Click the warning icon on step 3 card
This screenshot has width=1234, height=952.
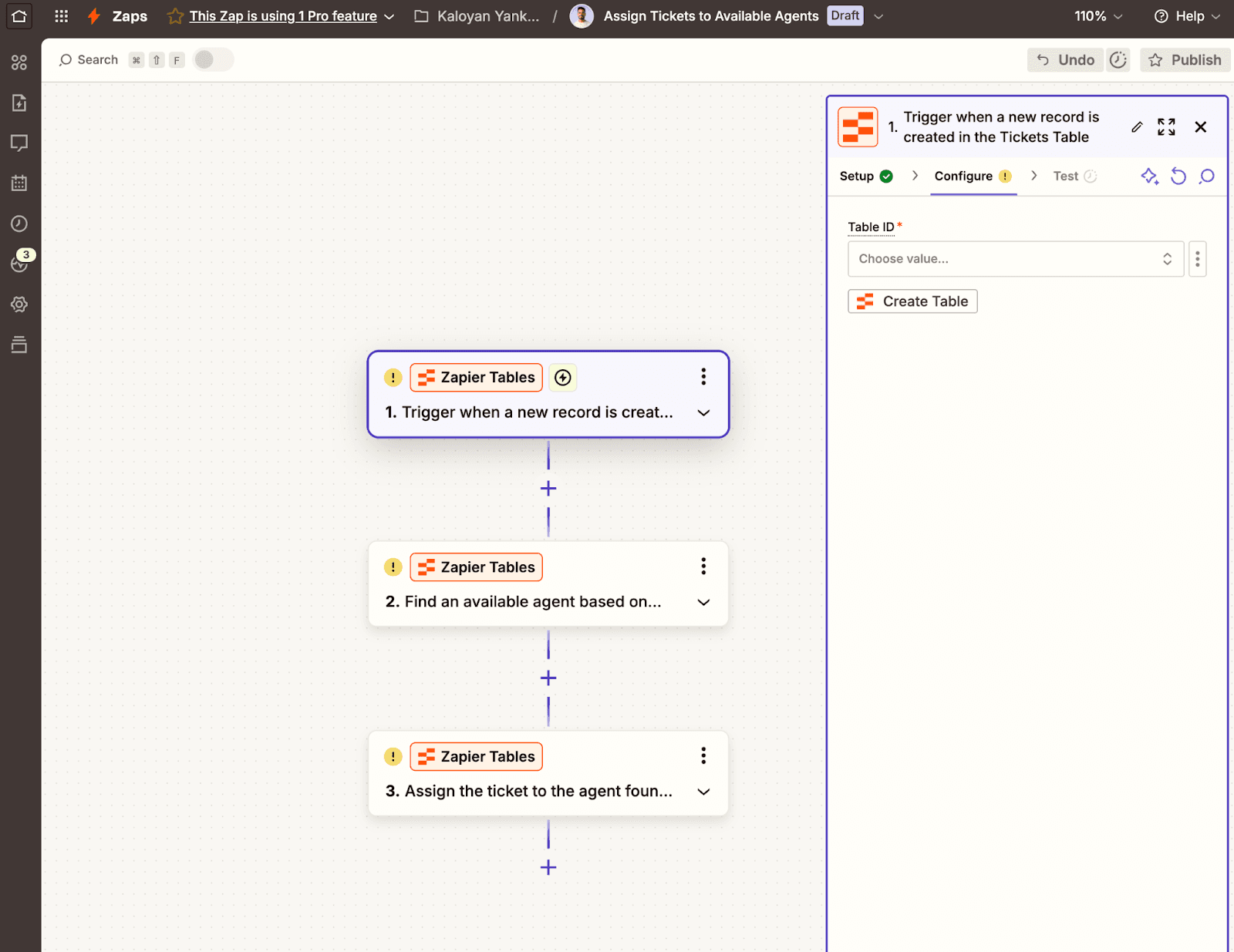(x=393, y=757)
